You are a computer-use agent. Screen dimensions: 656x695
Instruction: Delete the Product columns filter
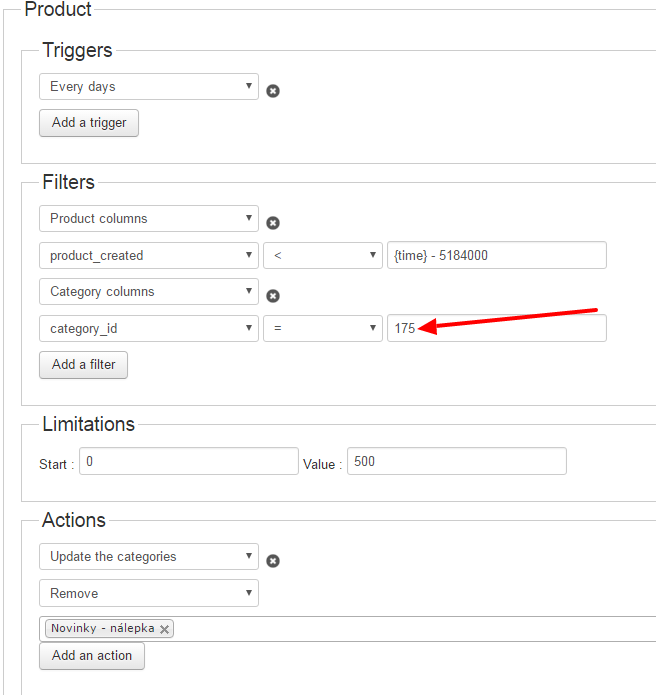coord(273,223)
